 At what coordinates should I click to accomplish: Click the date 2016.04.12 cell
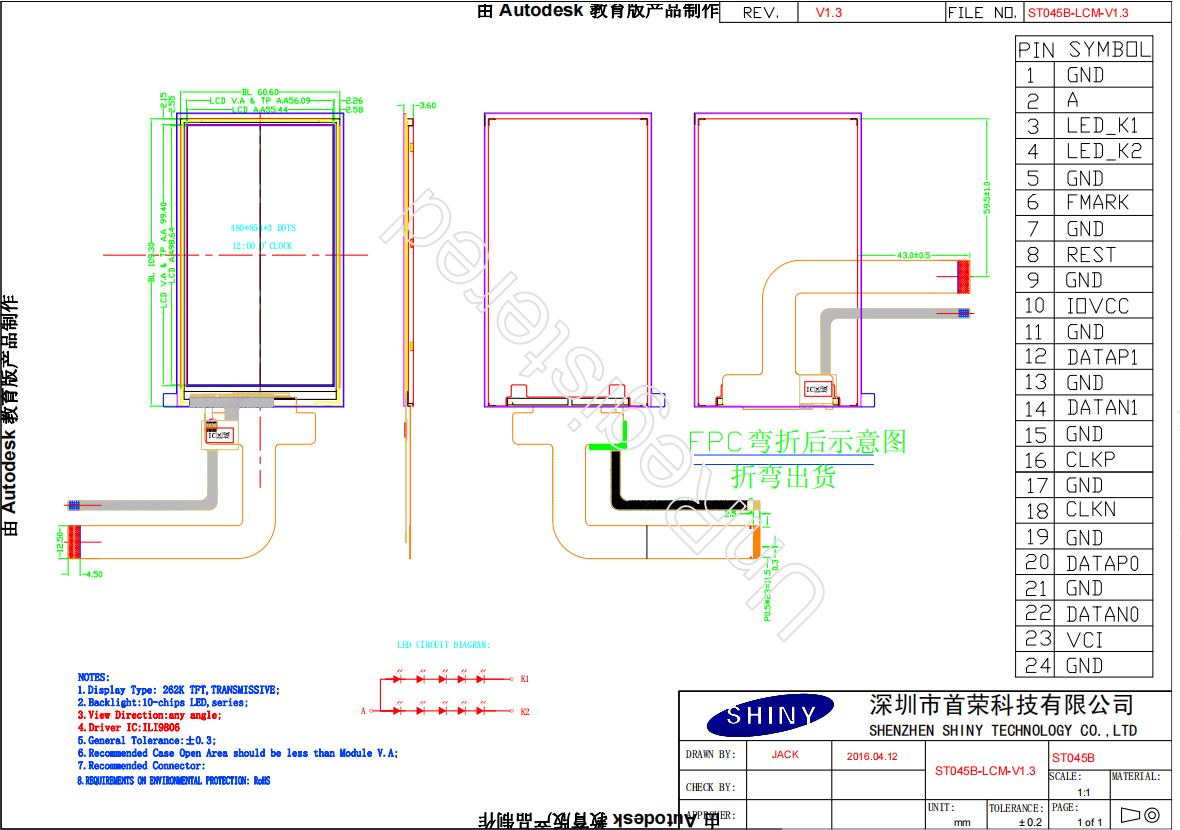pyautogui.click(x=871, y=756)
